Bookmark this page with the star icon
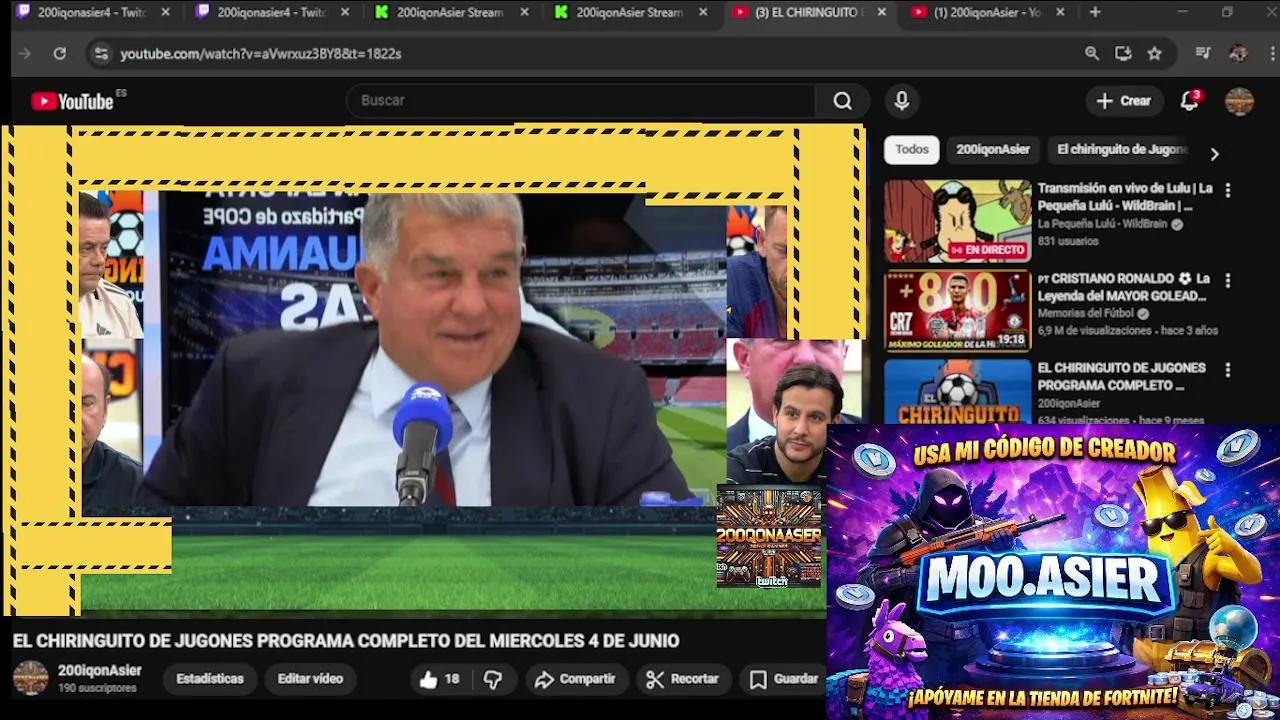 click(x=1155, y=54)
